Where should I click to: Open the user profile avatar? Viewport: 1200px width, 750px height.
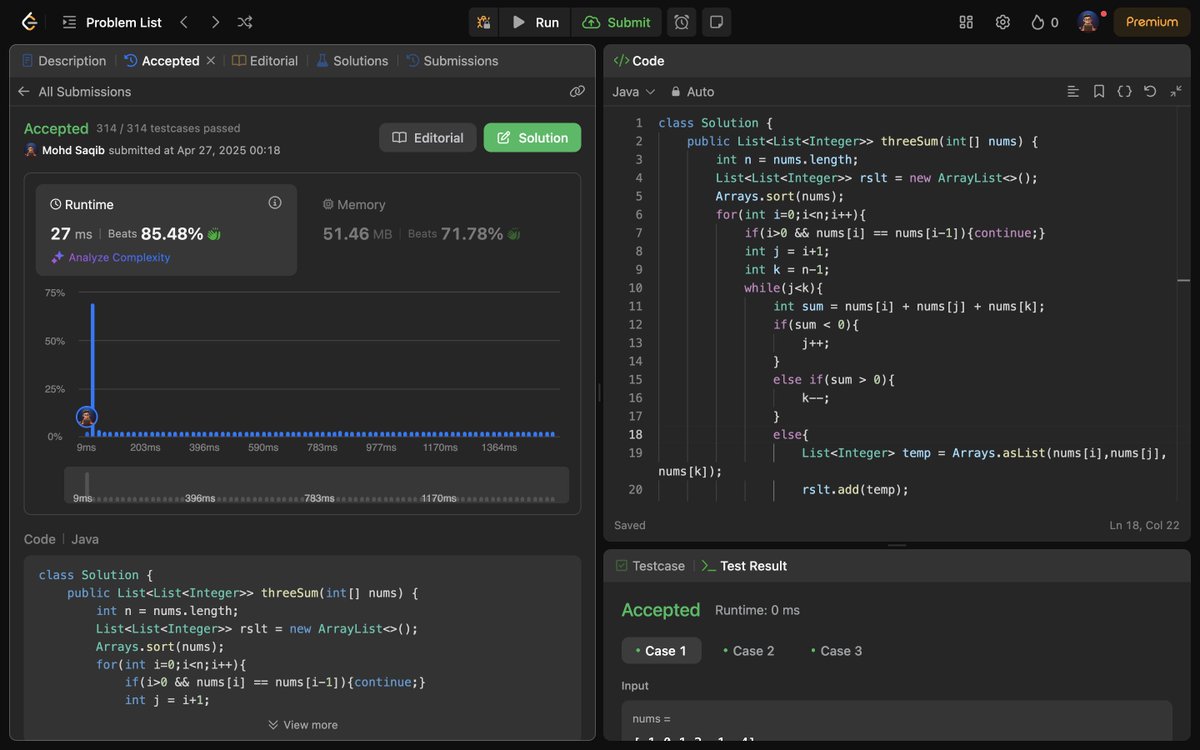1088,22
